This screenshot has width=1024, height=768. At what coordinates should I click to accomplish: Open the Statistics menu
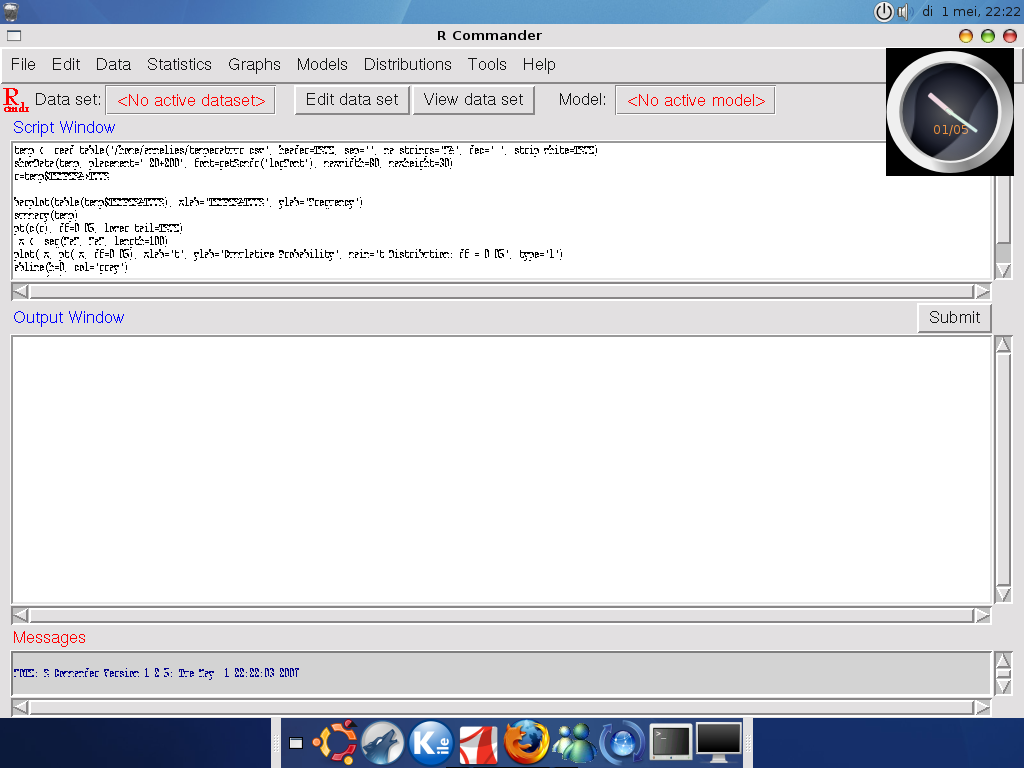pyautogui.click(x=180, y=65)
